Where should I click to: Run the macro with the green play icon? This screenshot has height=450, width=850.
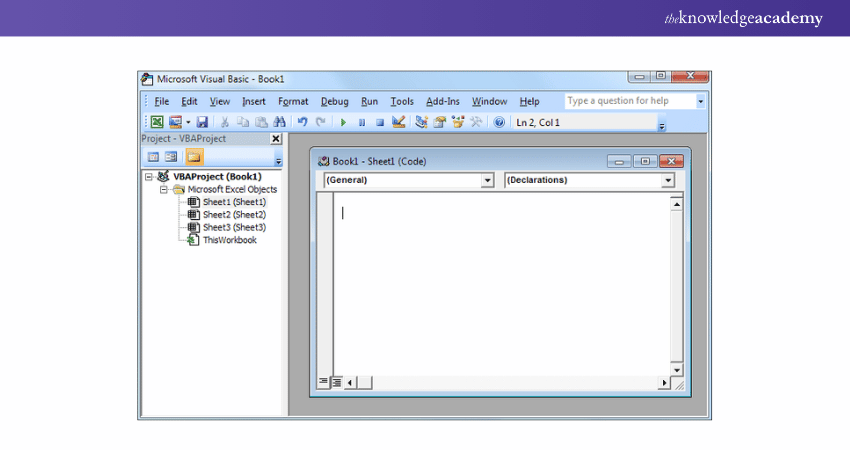click(343, 122)
